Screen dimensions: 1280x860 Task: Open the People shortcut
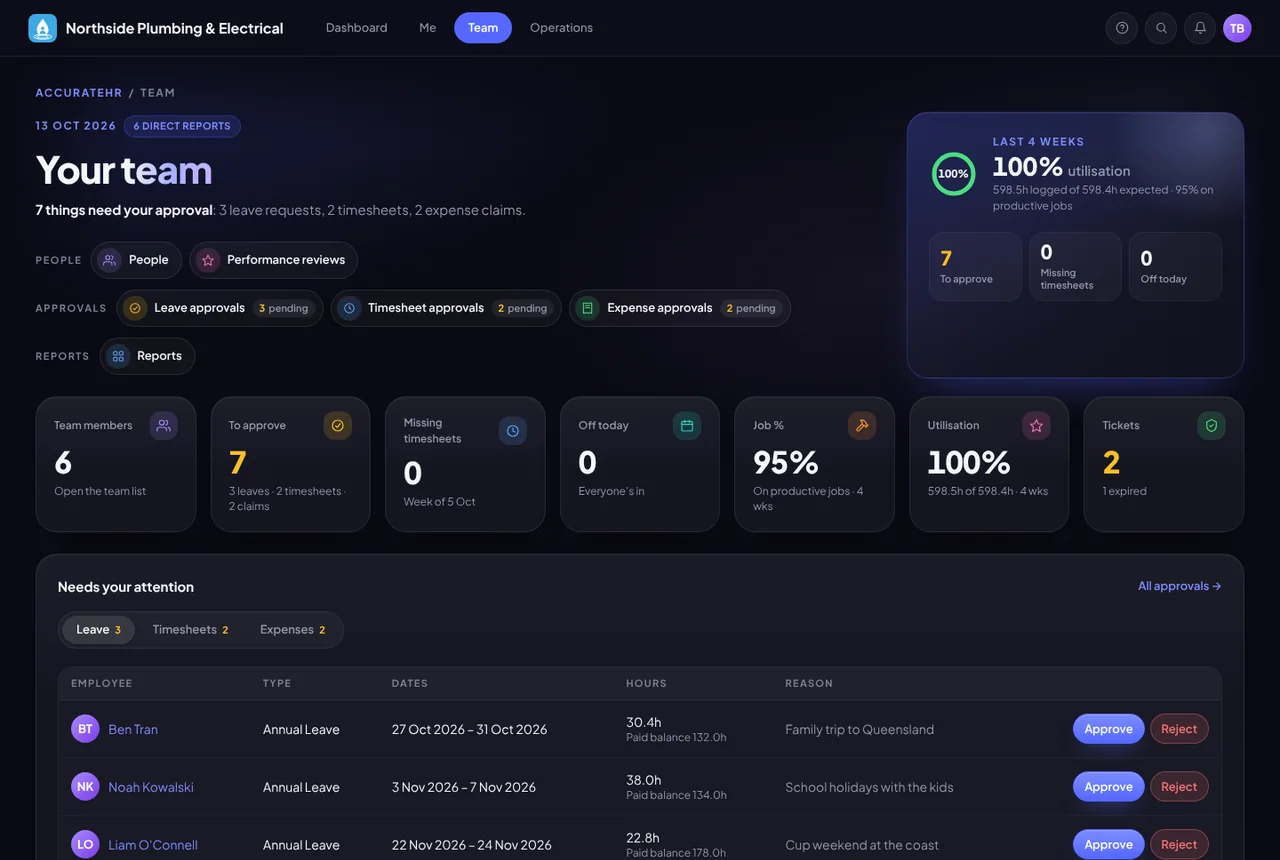click(x=136, y=260)
